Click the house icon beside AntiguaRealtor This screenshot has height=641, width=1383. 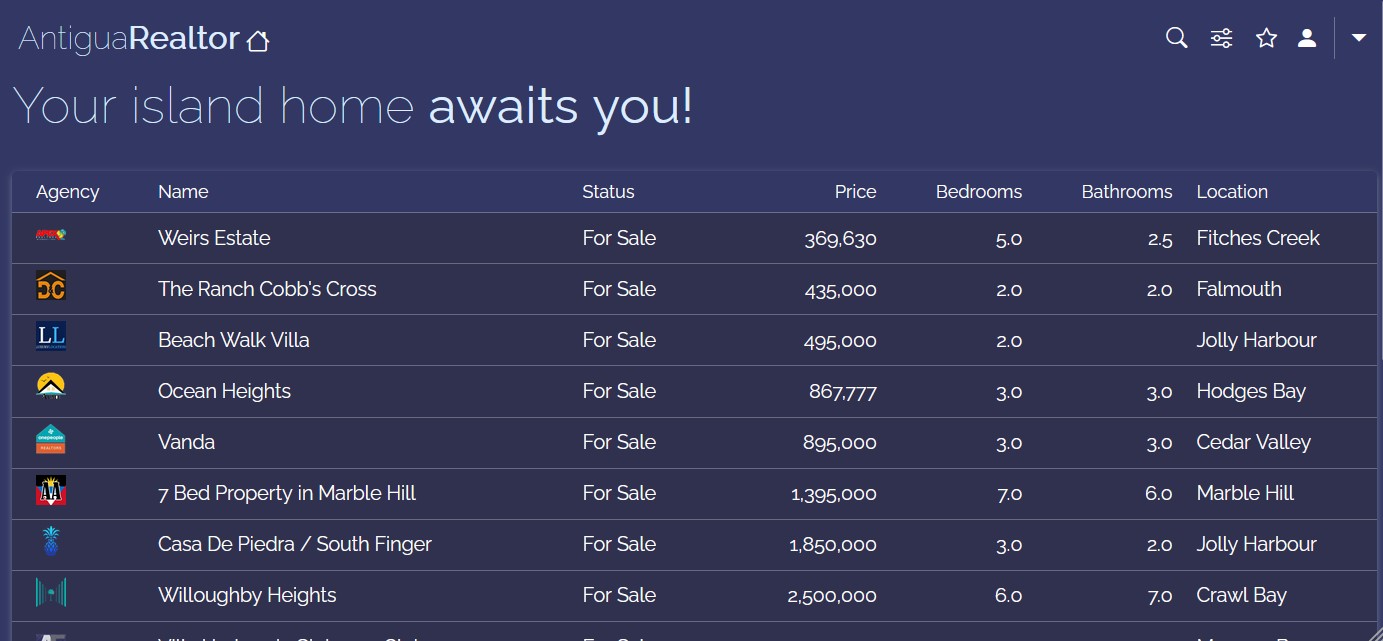[x=258, y=41]
